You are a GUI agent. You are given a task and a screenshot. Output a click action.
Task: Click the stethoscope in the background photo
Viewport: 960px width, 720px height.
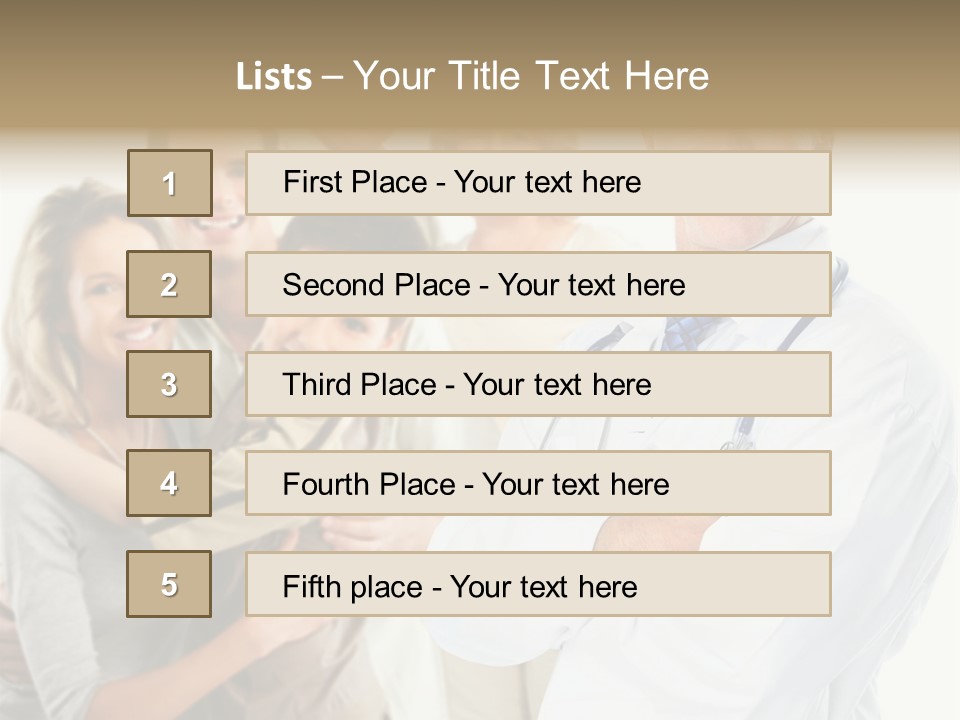[738, 434]
